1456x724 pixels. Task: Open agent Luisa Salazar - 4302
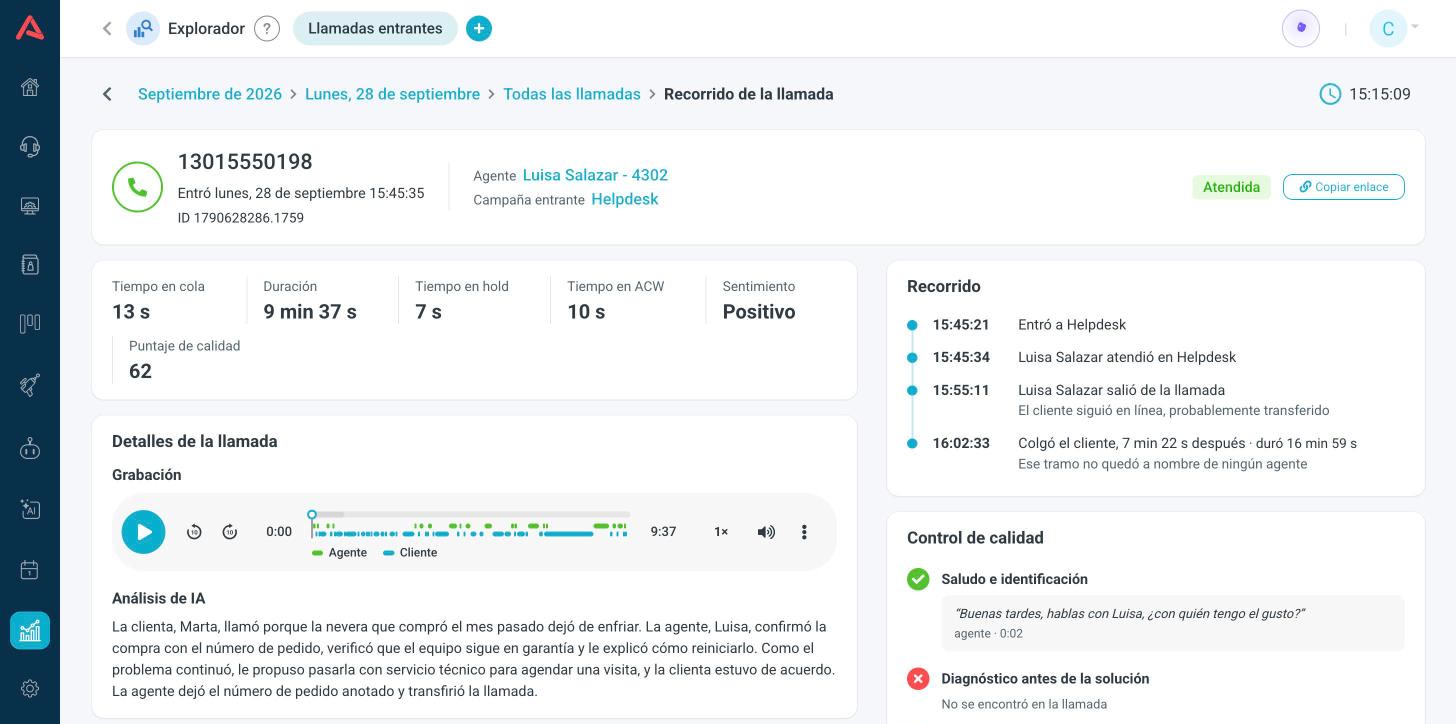(x=595, y=175)
